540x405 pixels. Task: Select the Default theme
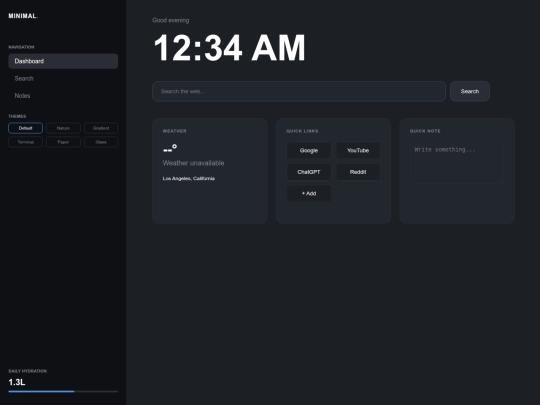(25, 128)
